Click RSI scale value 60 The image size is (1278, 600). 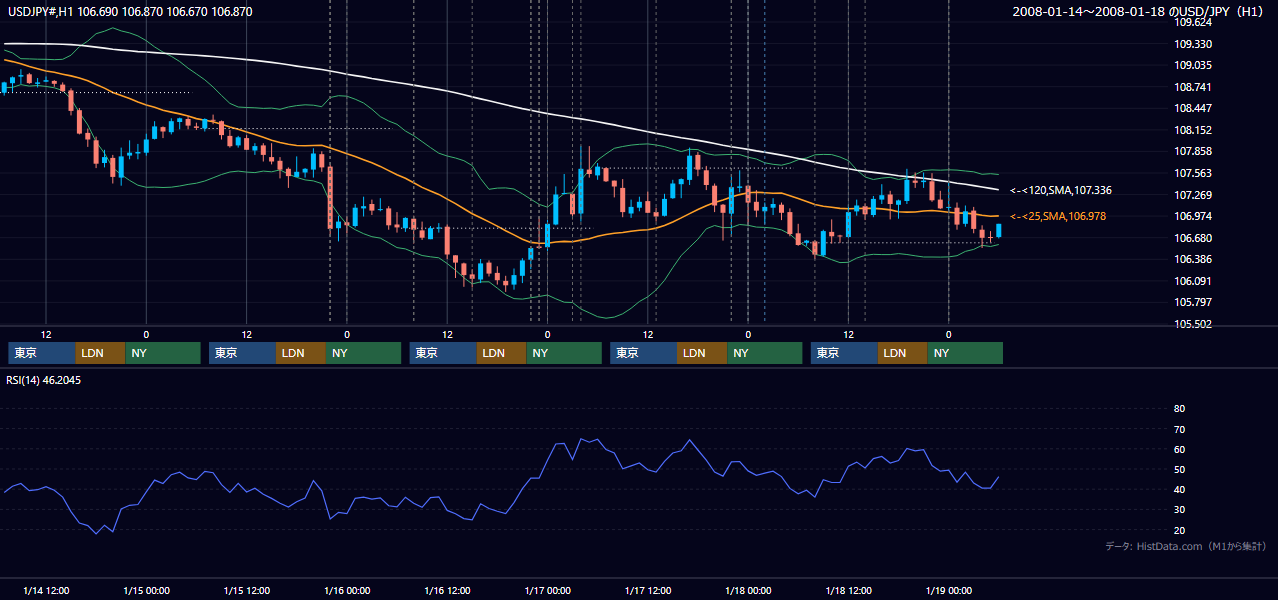point(1179,449)
